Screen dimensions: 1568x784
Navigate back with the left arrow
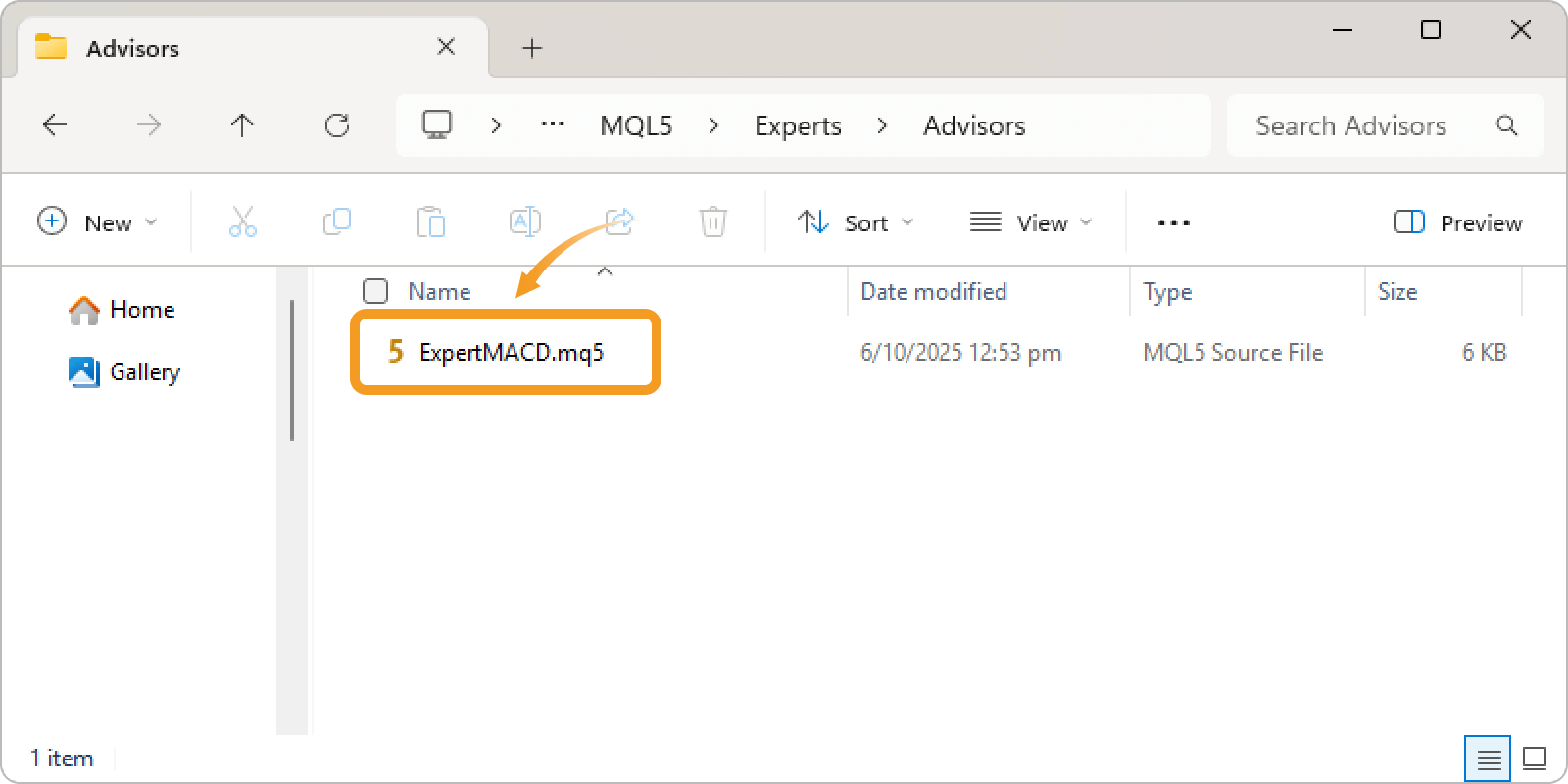pos(55,125)
